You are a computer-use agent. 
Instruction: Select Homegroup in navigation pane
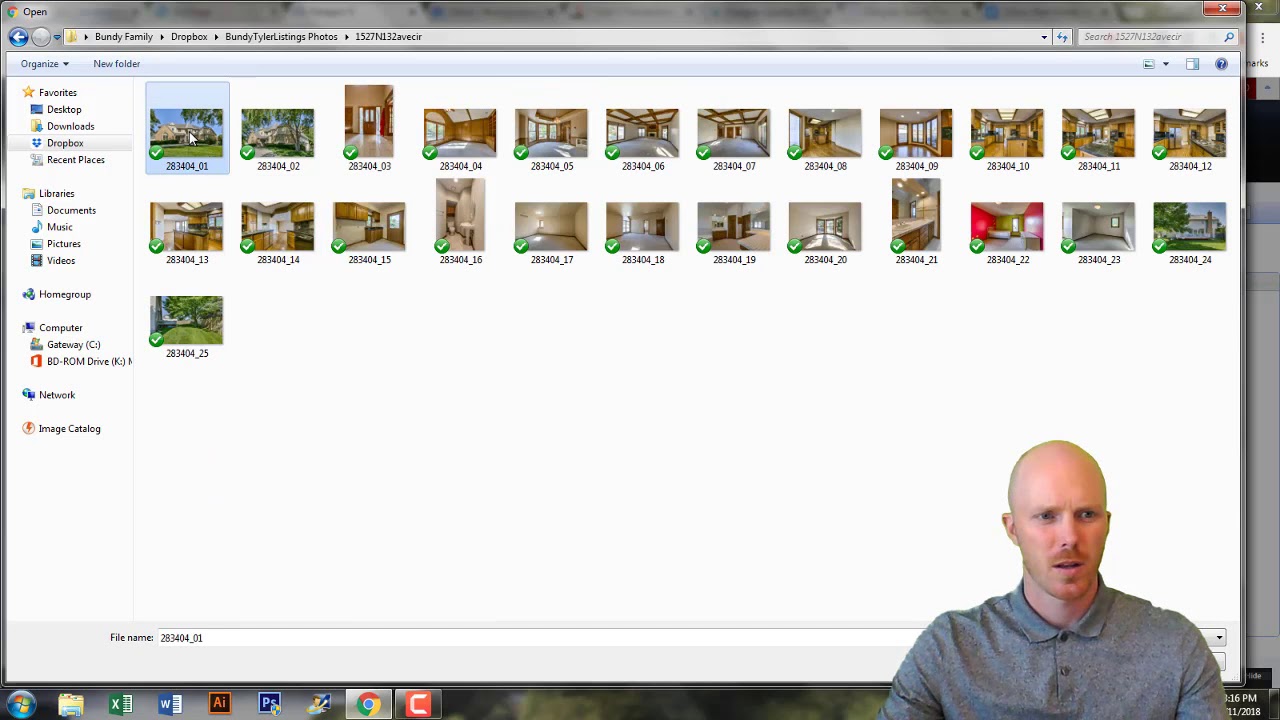64,295
